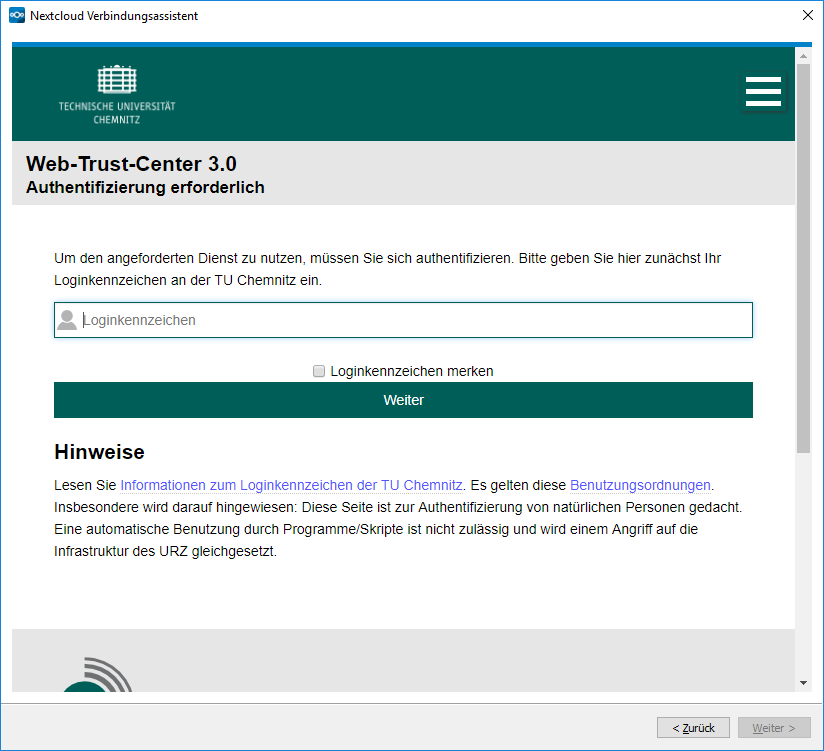This screenshot has height=751, width=824.
Task: Click the user silhouette icon in login field
Action: [67, 320]
